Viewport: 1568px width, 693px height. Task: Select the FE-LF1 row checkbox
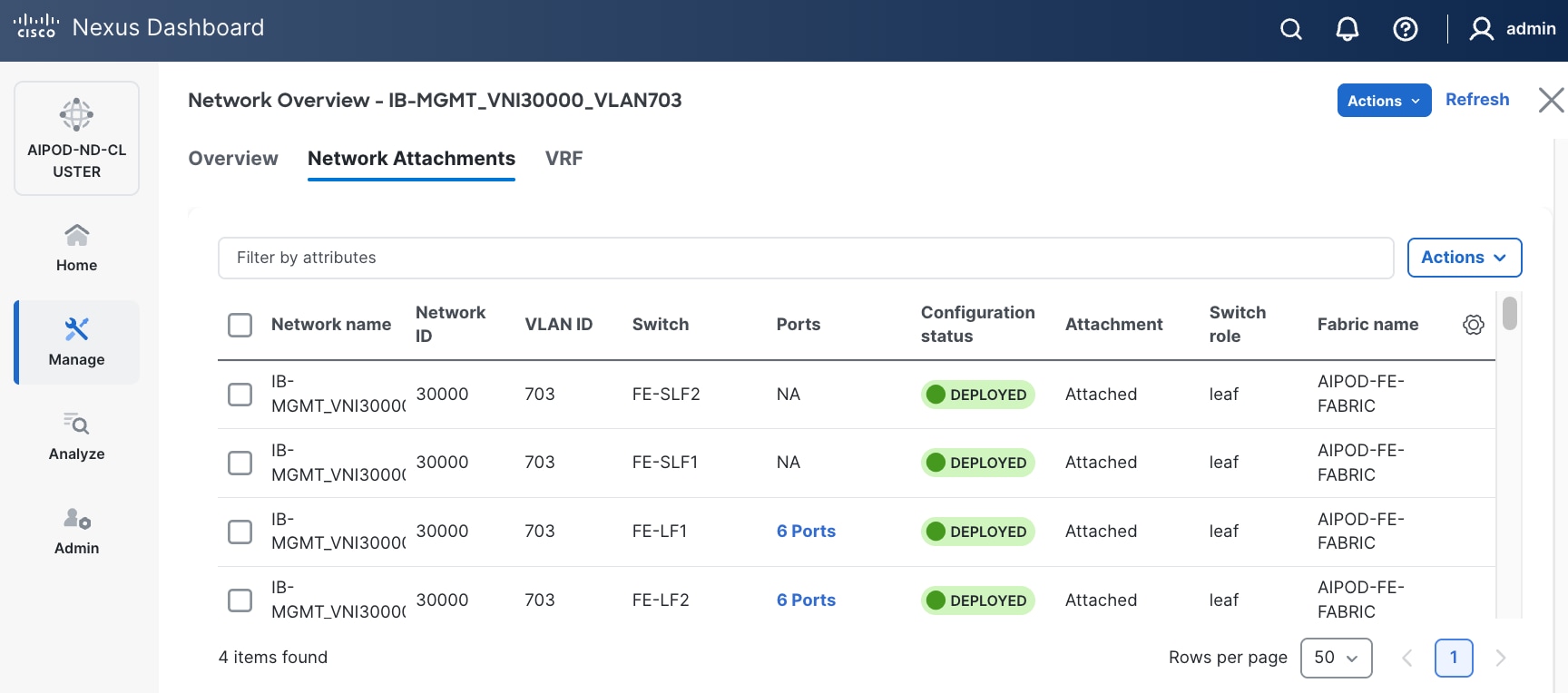coord(240,532)
